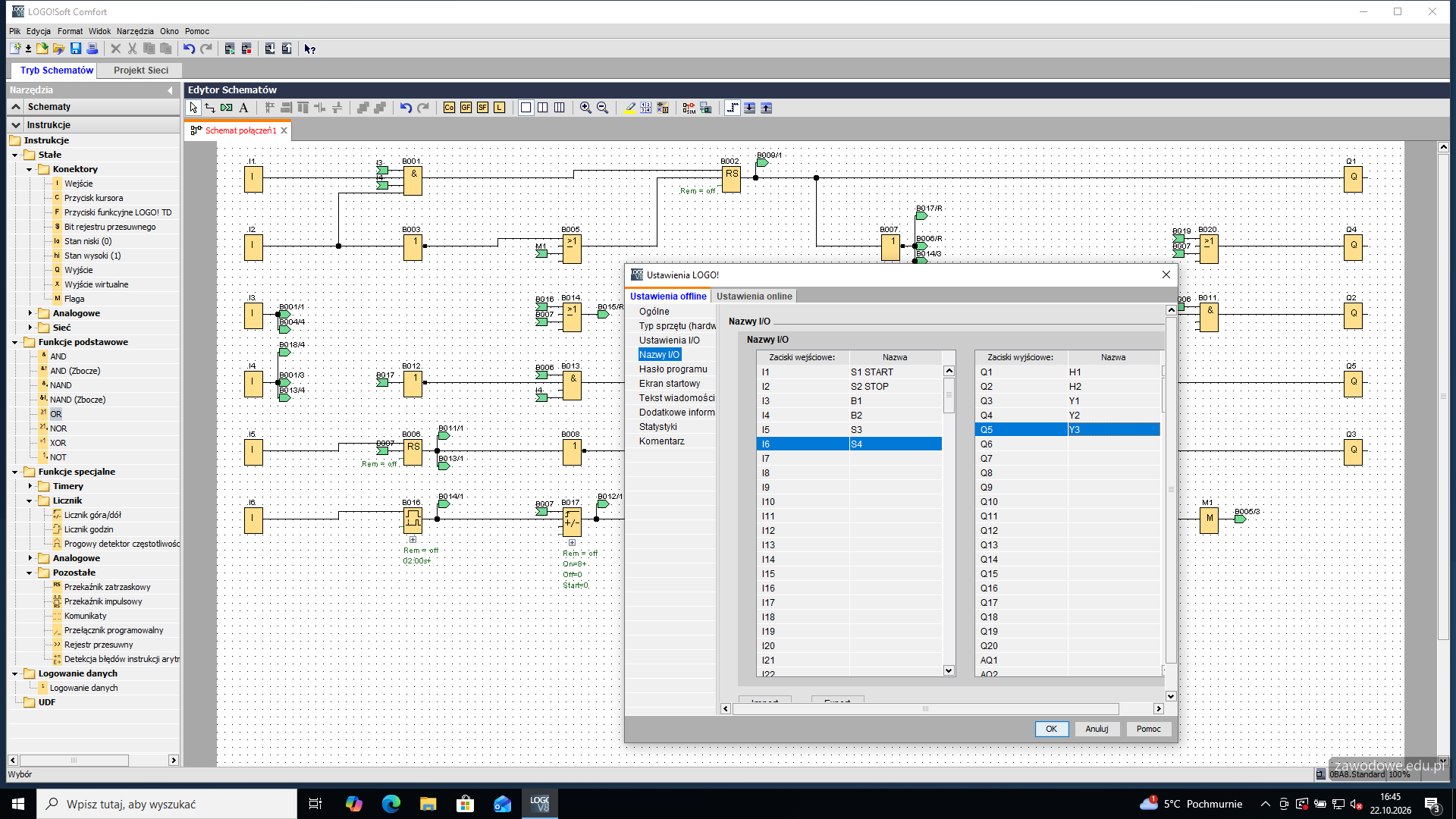Image resolution: width=1456 pixels, height=819 pixels.
Task: Switch to single page view
Action: 526,108
